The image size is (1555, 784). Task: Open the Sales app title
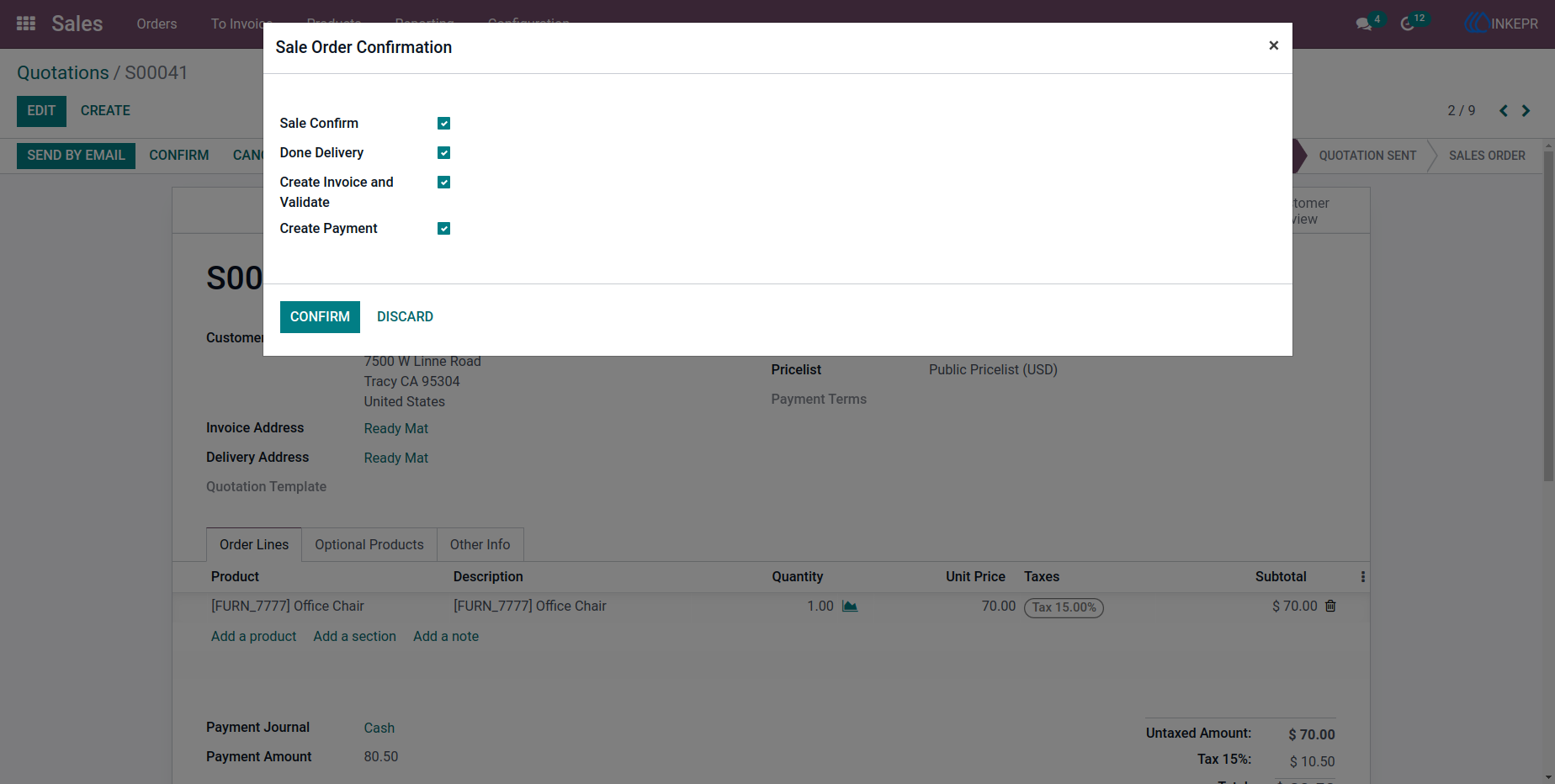(x=77, y=24)
